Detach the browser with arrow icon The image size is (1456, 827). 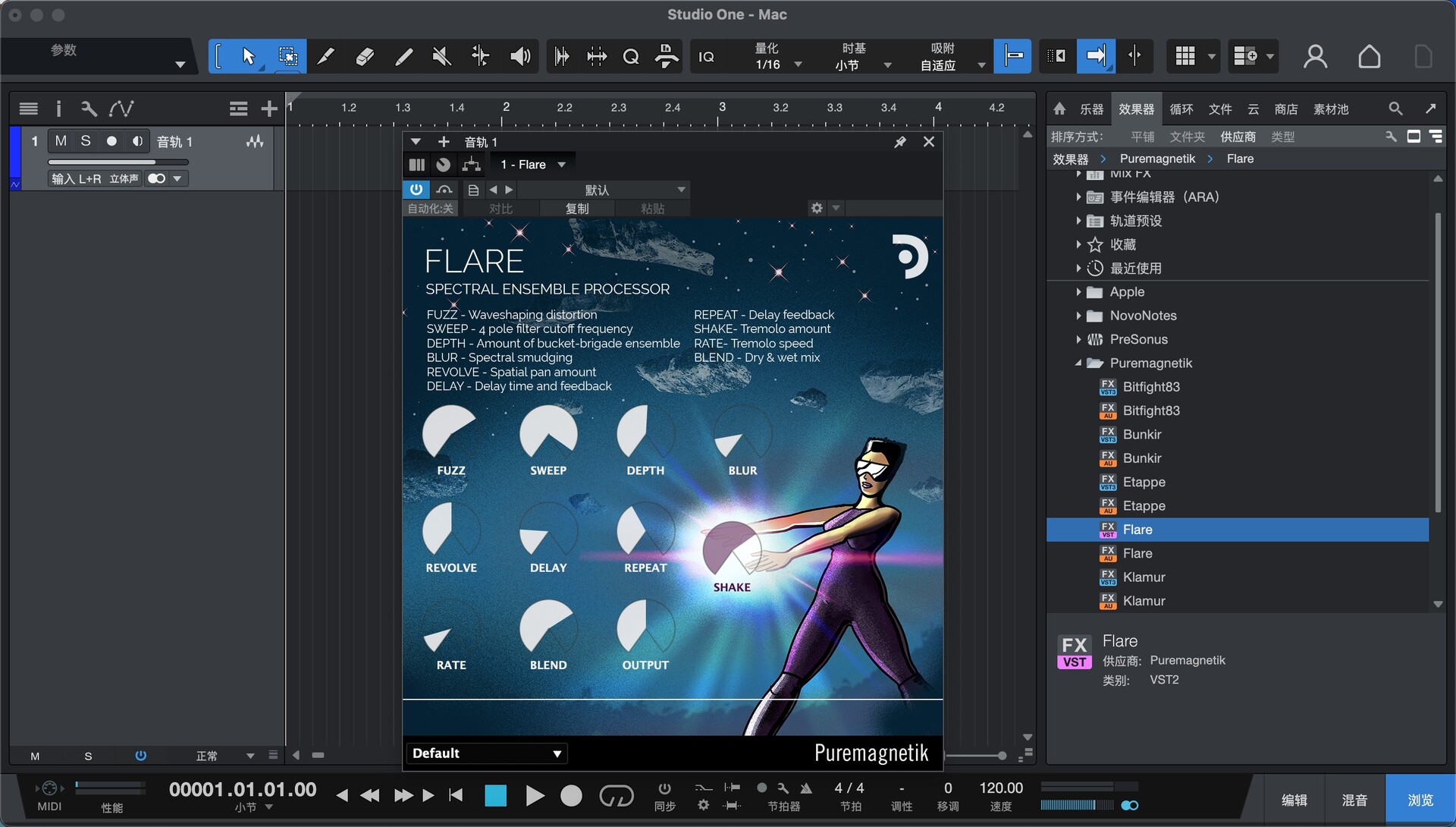(x=1430, y=108)
